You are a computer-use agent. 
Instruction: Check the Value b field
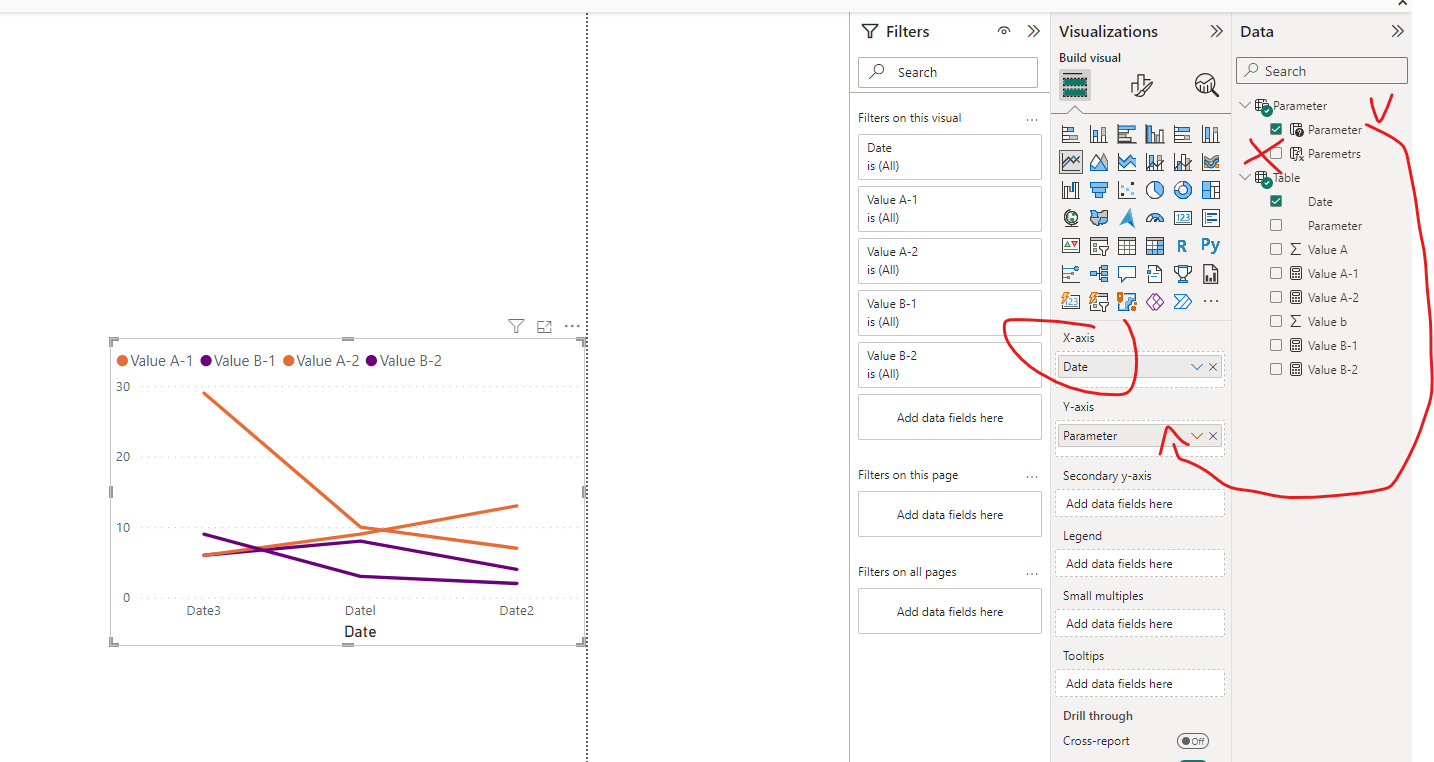(1276, 321)
